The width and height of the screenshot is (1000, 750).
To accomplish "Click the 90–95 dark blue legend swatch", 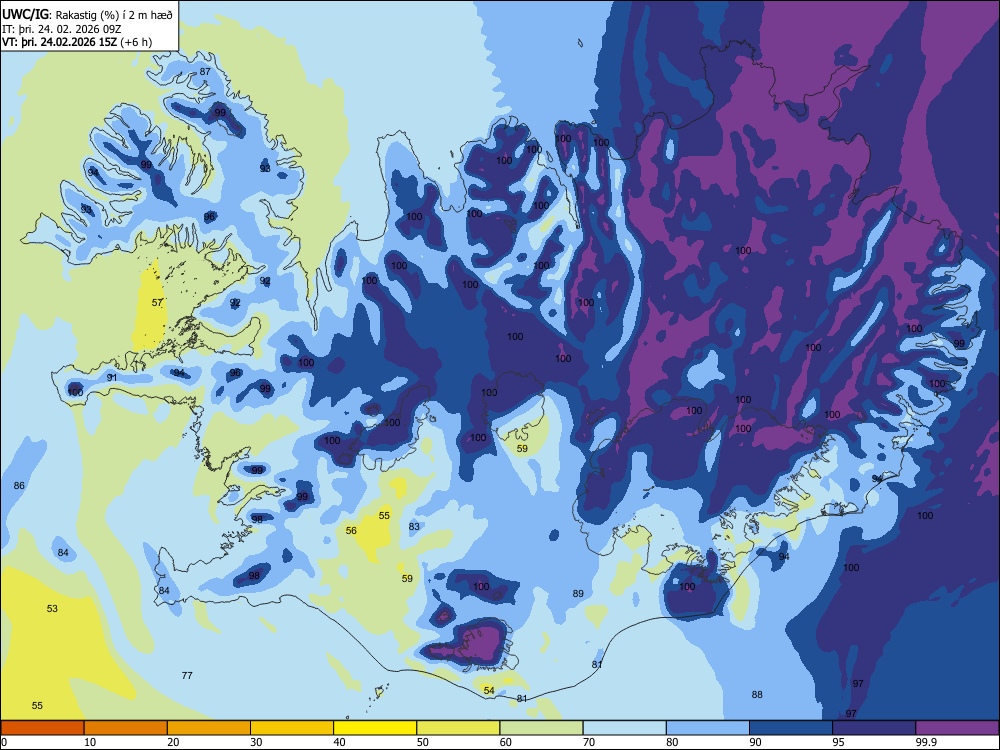I will [791, 728].
